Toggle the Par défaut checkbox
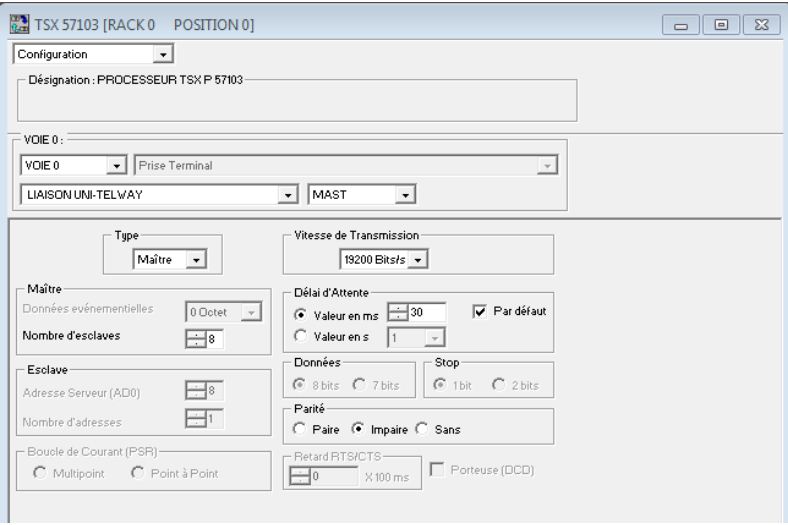 pyautogui.click(x=479, y=312)
